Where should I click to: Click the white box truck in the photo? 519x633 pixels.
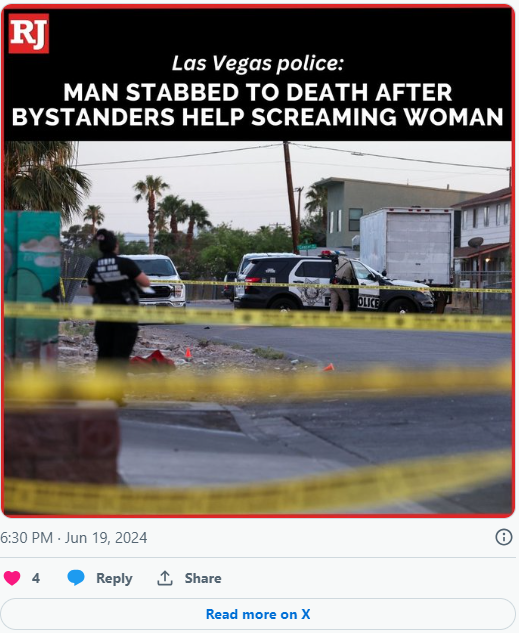pos(406,245)
